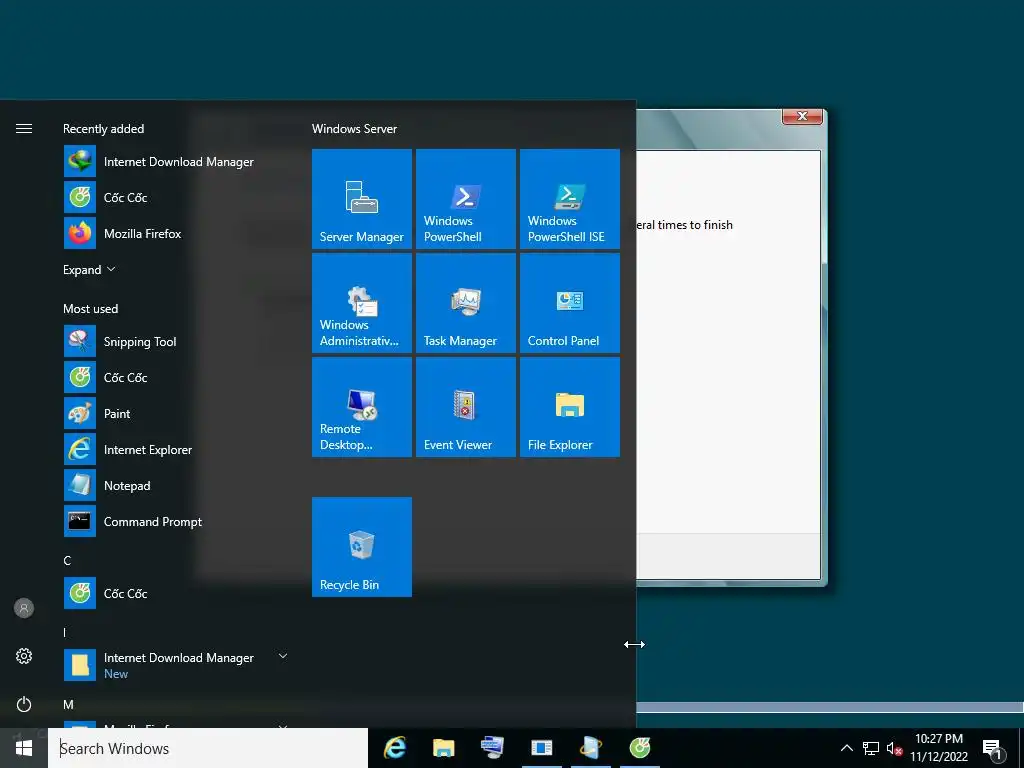Jump to letter M section header

pyautogui.click(x=69, y=705)
